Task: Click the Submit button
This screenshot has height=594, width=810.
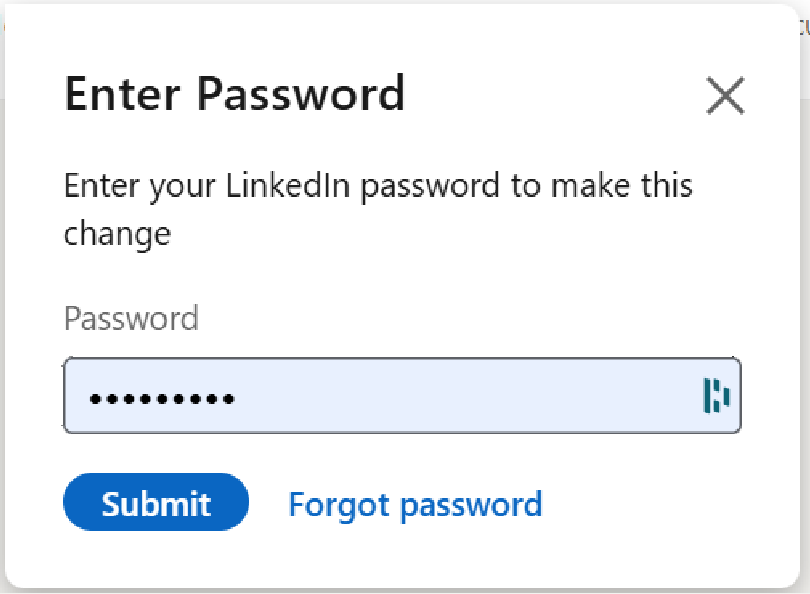Action: tap(155, 503)
